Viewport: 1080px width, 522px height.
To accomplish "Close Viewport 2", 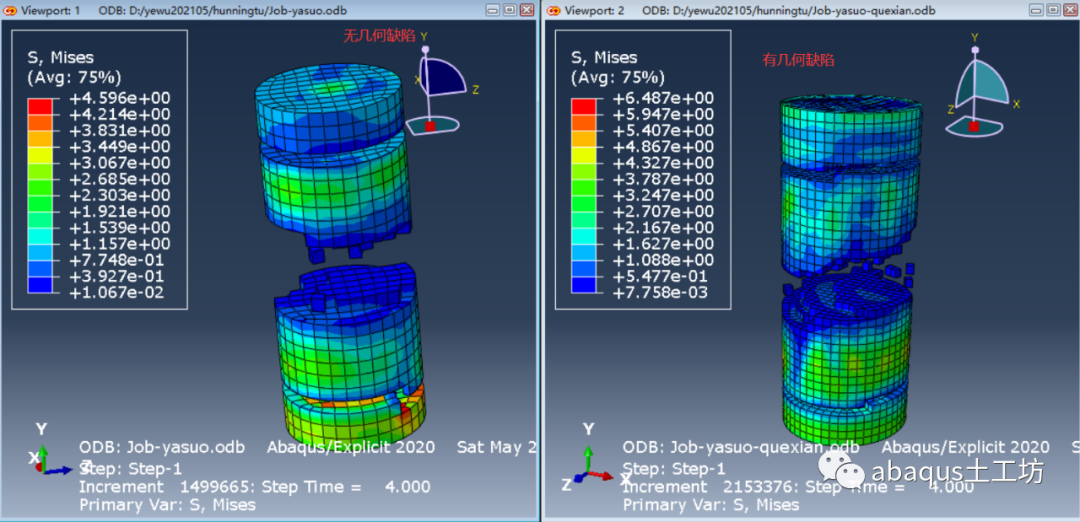I will click(x=1070, y=10).
